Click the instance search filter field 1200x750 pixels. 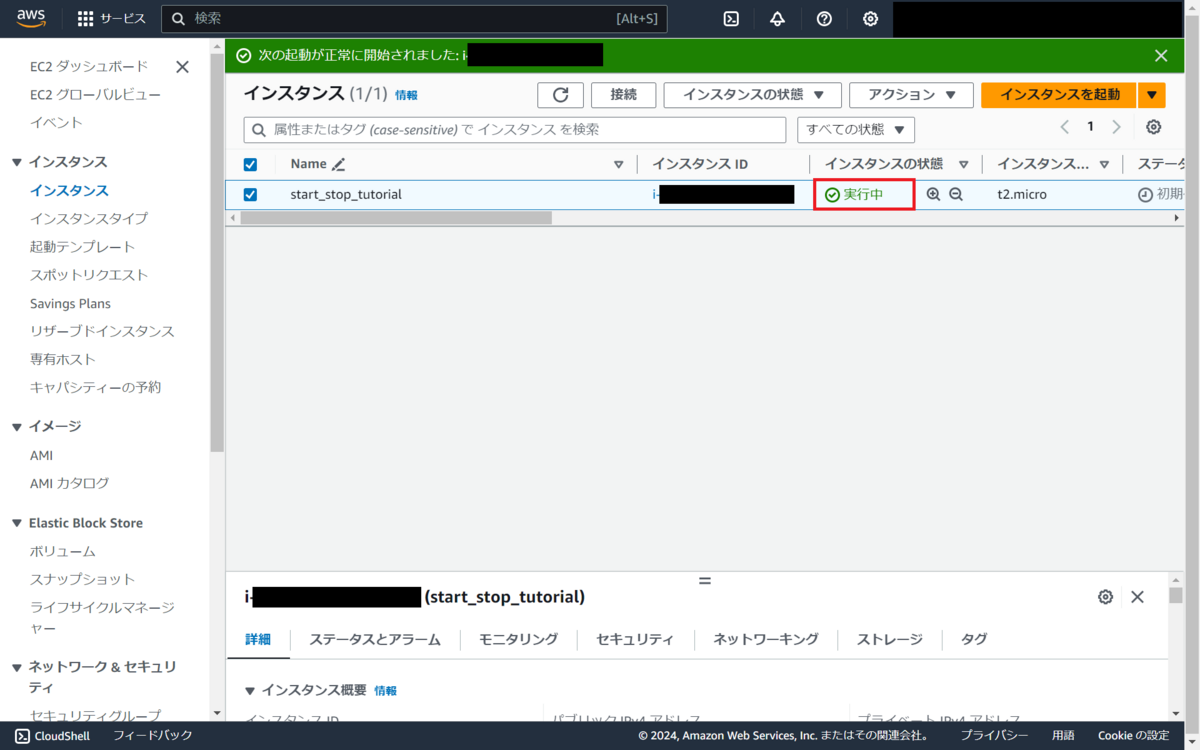pyautogui.click(x=515, y=130)
